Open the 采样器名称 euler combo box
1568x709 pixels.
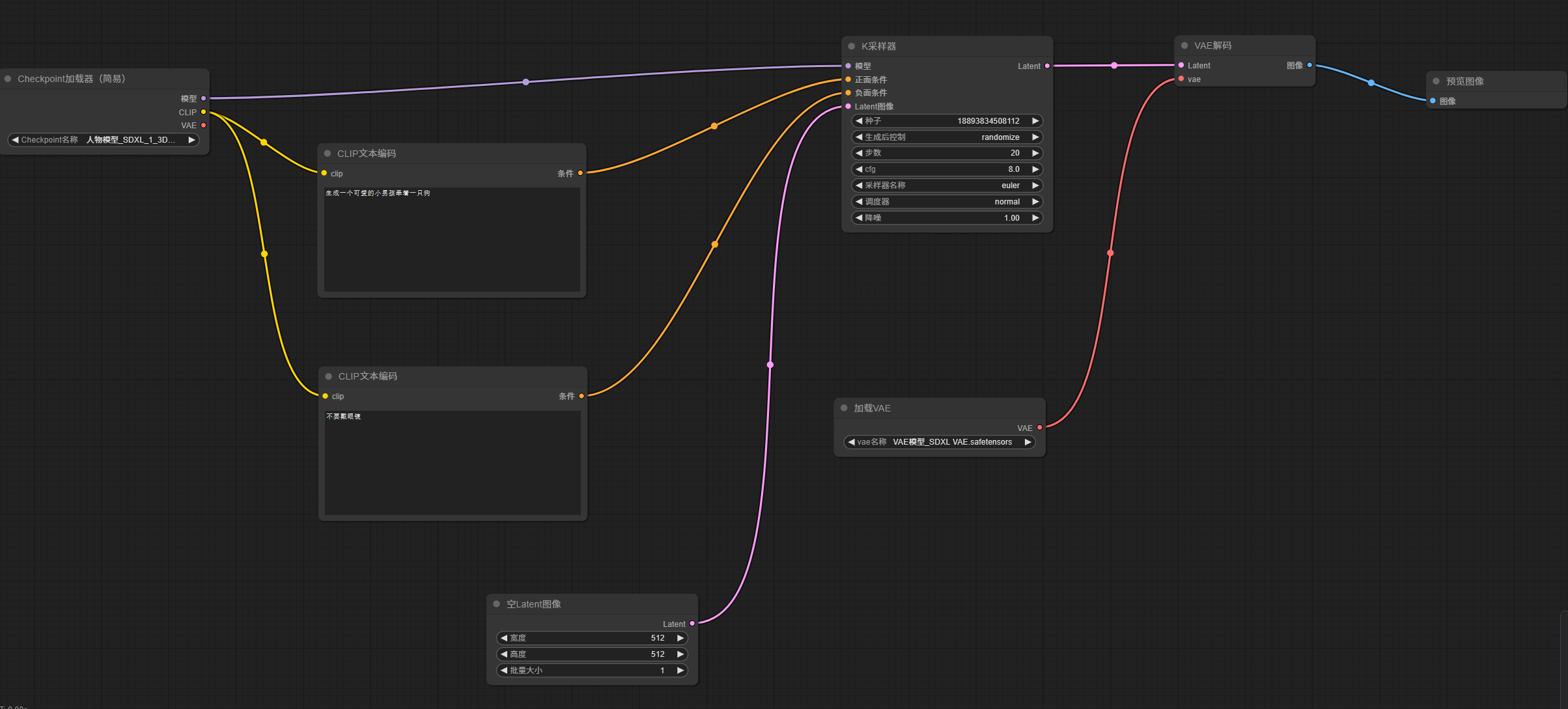(x=947, y=186)
